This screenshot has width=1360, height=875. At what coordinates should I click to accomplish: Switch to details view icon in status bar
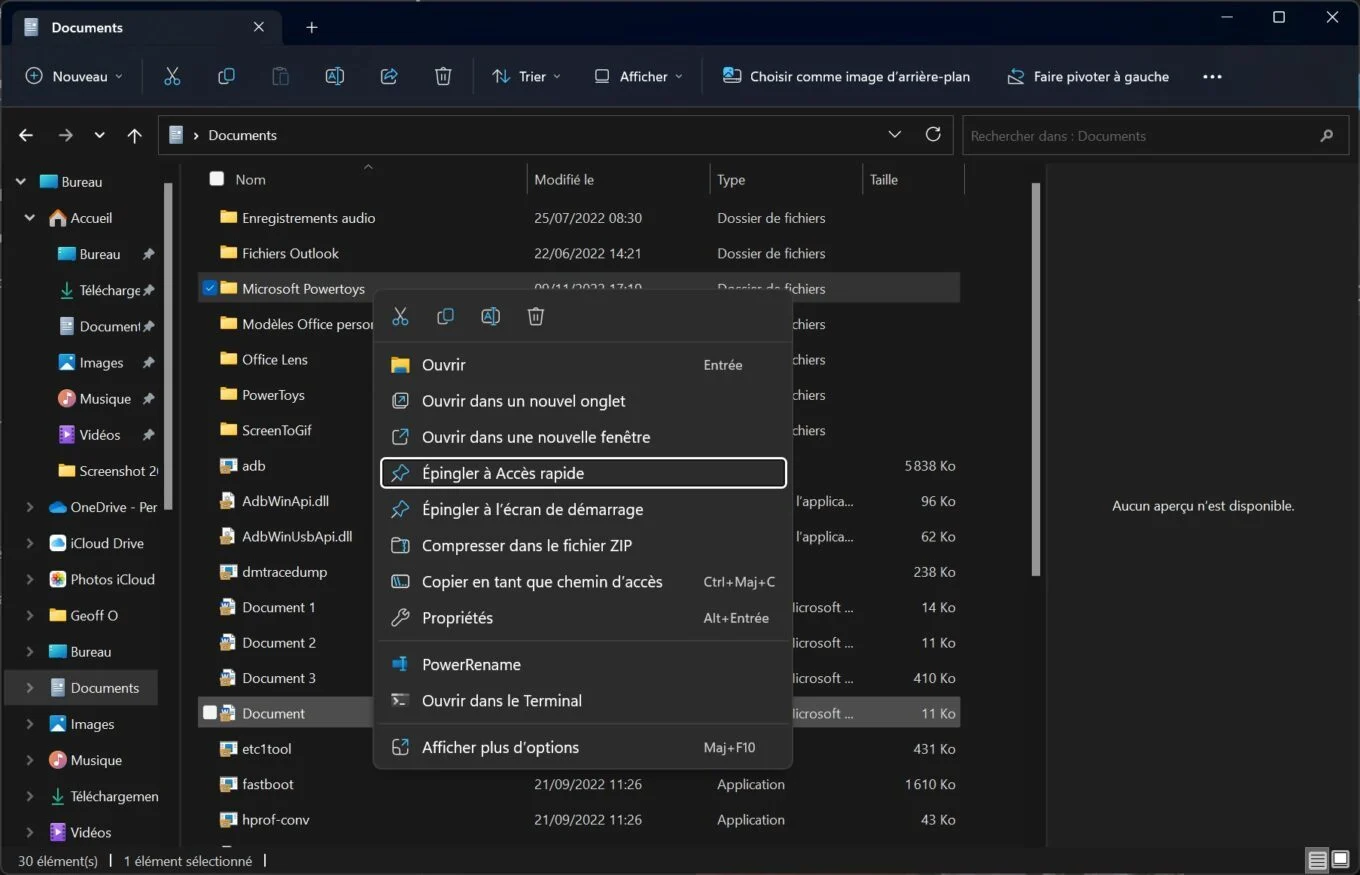1317,860
